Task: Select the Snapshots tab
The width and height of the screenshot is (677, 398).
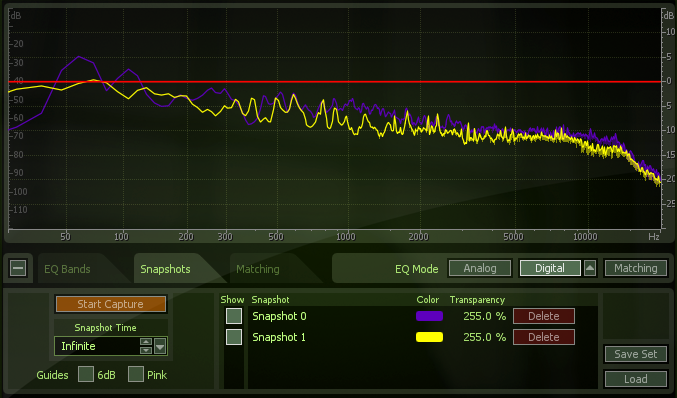Action: [165, 269]
